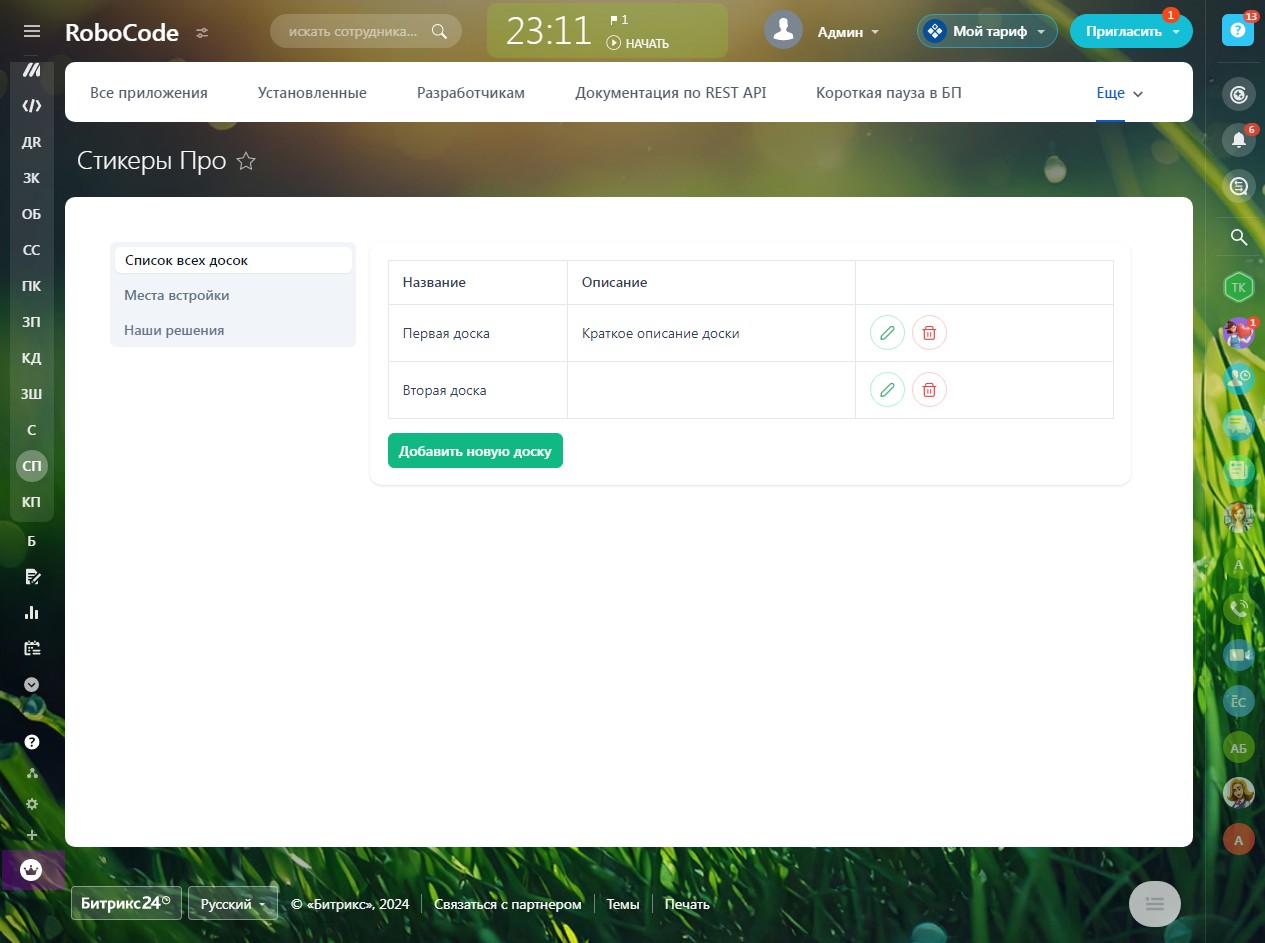The width and height of the screenshot is (1265, 943).
Task: Open notifications bell with 6 badge
Action: (x=1239, y=140)
